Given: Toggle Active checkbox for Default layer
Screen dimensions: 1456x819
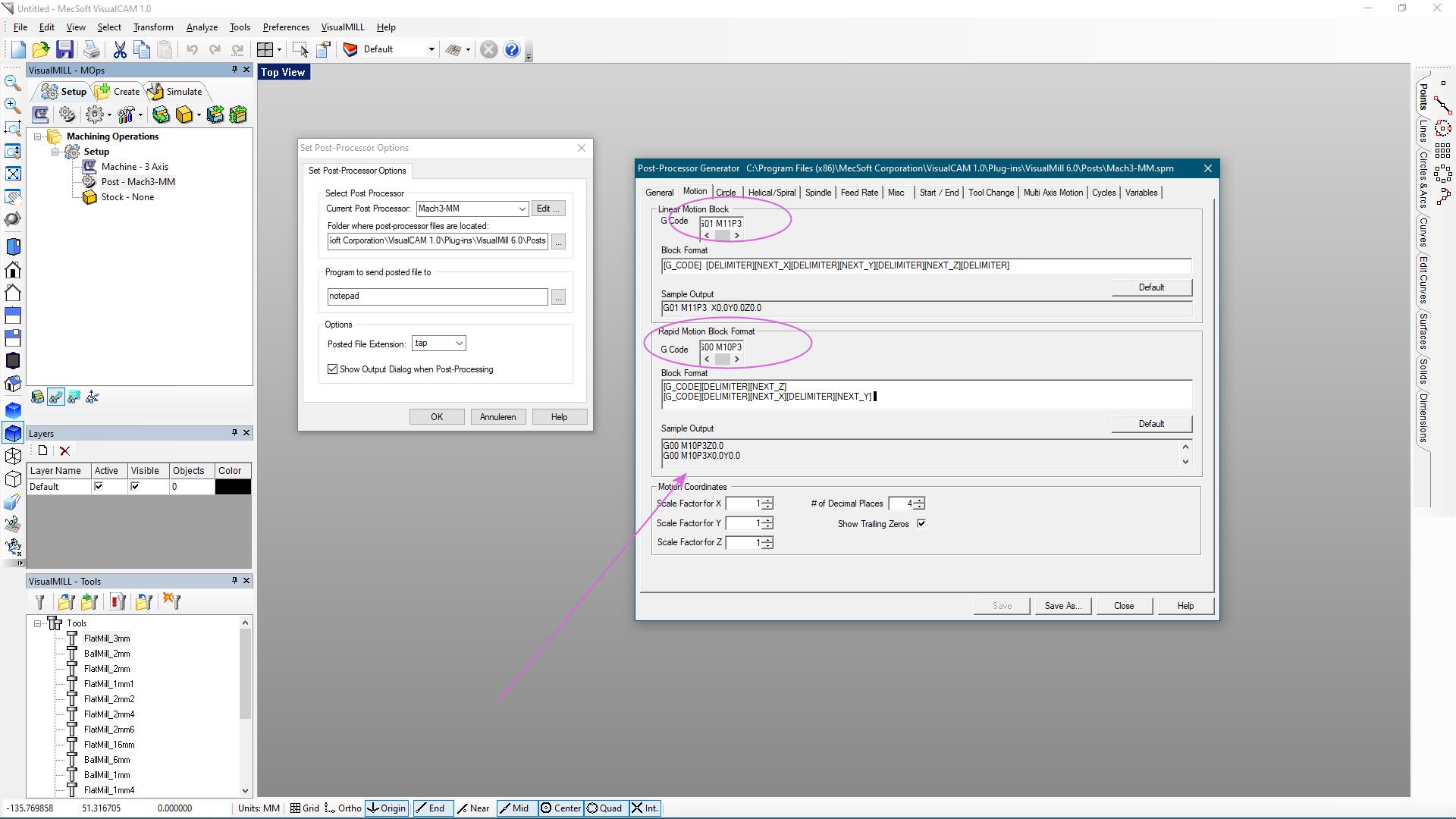Looking at the screenshot, I should pyautogui.click(x=99, y=487).
